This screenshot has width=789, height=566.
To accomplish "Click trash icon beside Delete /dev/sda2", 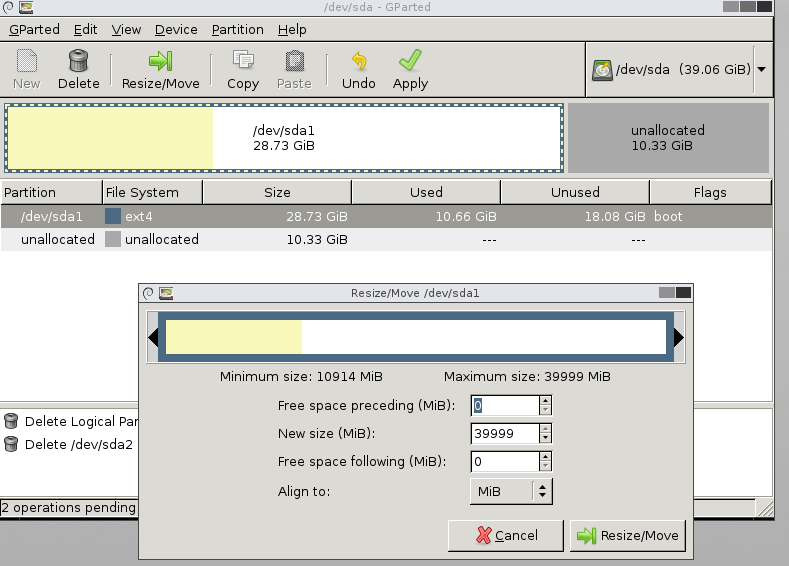I will [11, 444].
